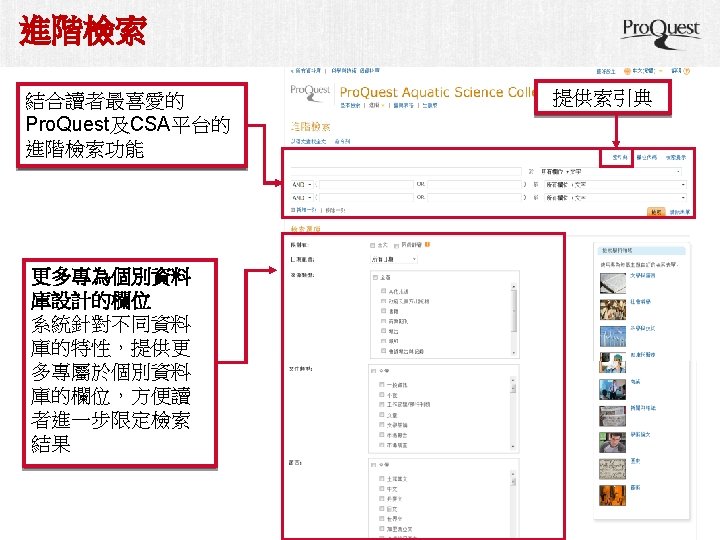
Task: Click the down arrow of the source type scrollbar
Action: 513,353
